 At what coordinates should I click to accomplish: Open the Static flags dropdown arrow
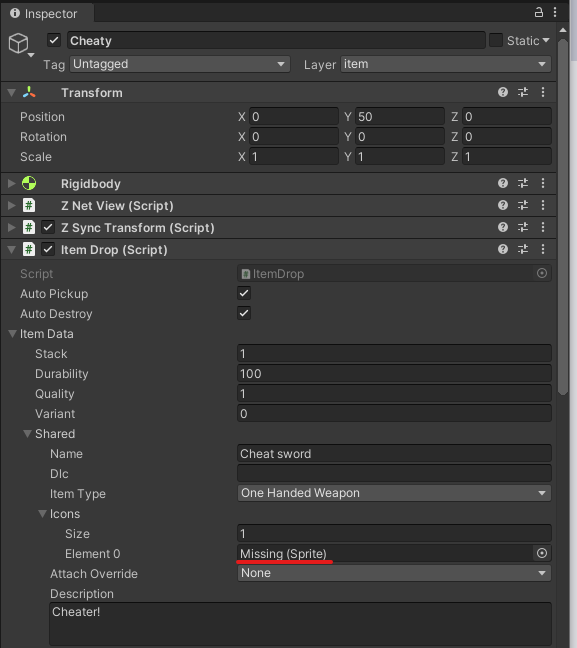click(x=546, y=40)
